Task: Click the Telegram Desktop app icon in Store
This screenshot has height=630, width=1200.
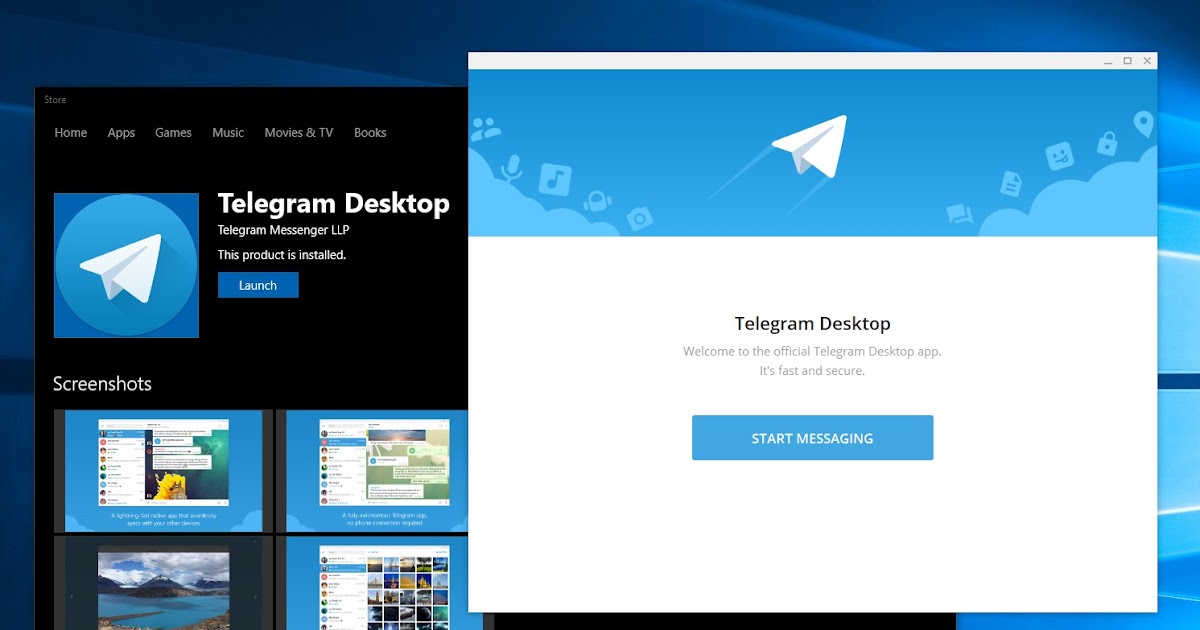Action: pos(126,265)
